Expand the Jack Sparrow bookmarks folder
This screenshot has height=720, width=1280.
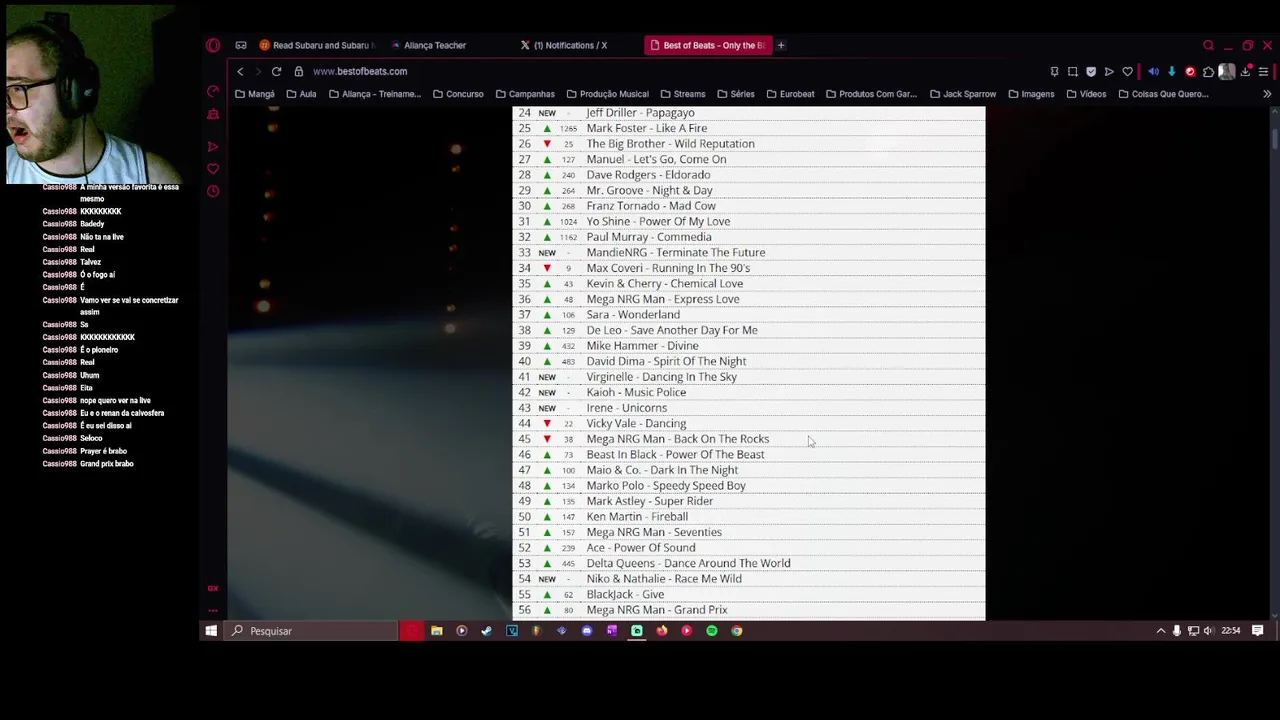962,94
